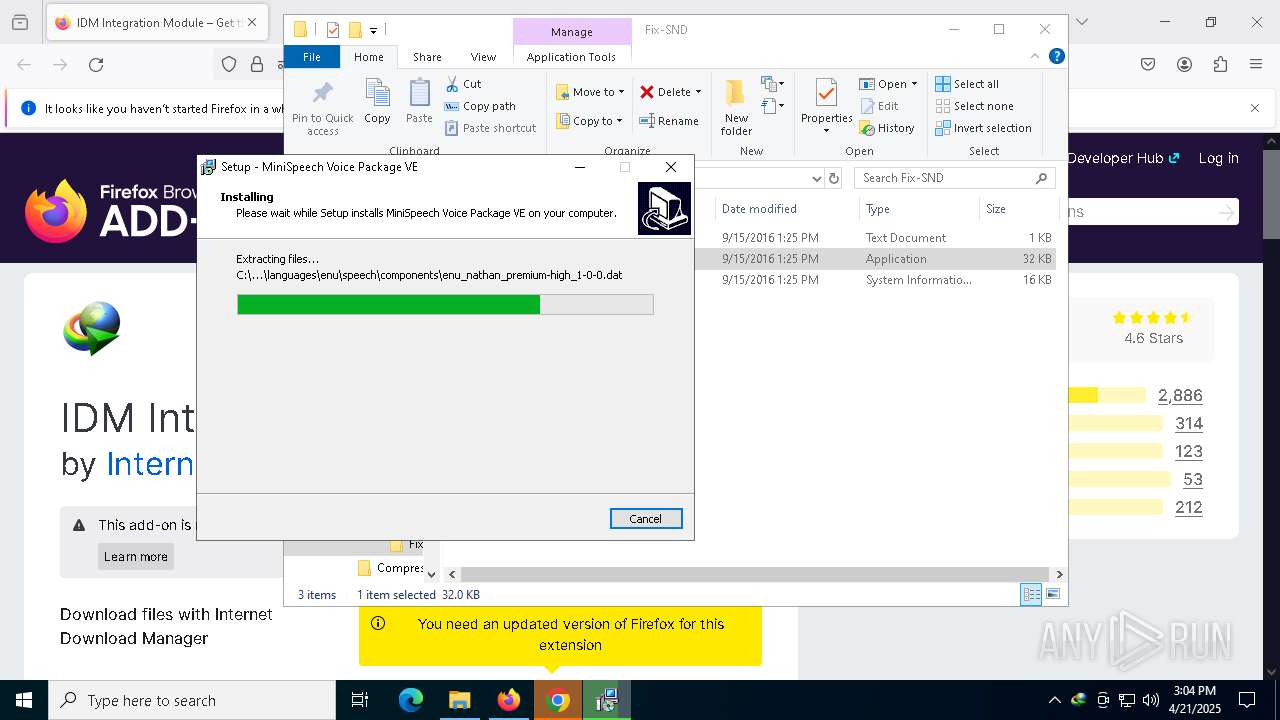
Task: Click Pin to Quick access in Explorer ribbon
Action: (x=322, y=108)
